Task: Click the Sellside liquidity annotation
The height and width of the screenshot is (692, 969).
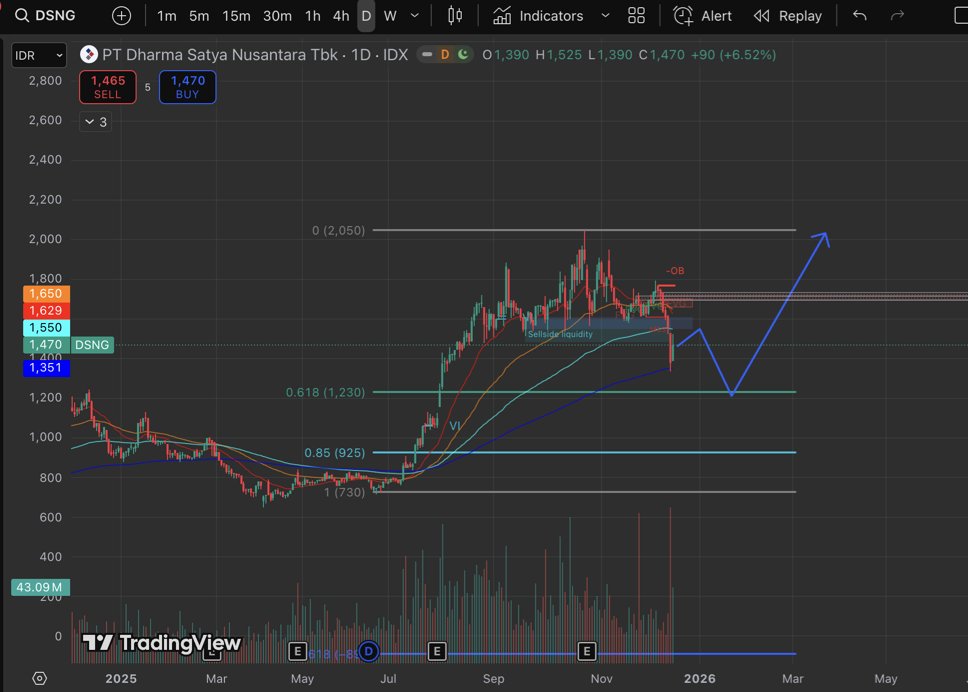Action: pos(560,334)
